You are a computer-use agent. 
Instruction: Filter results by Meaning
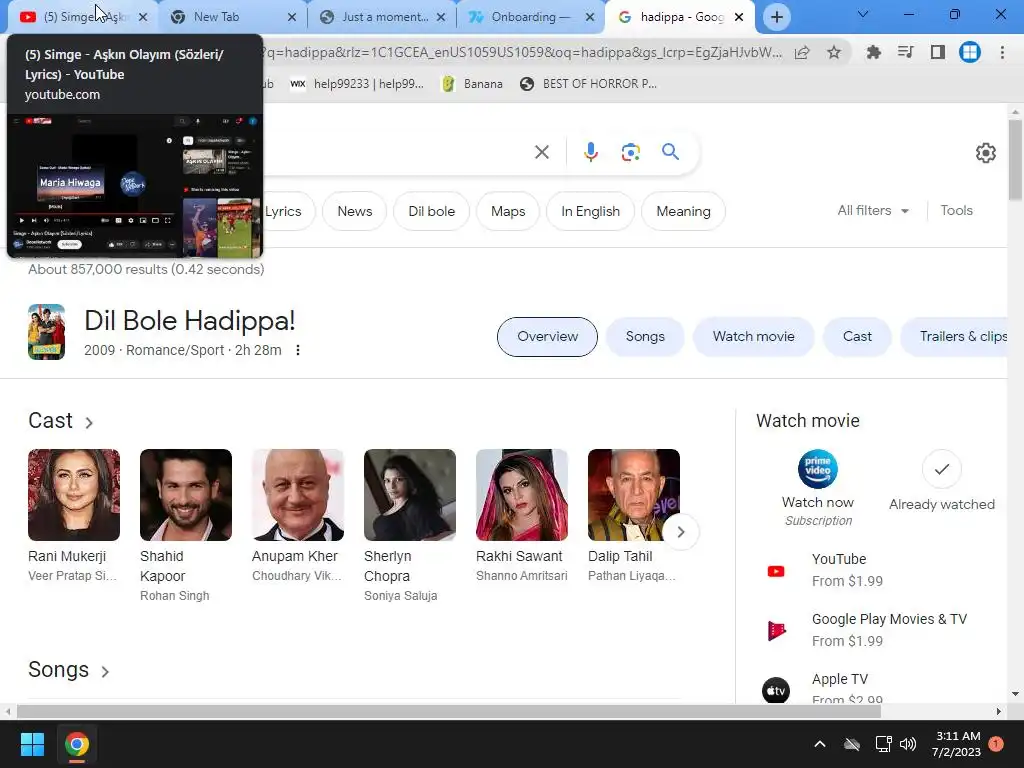pos(683,211)
